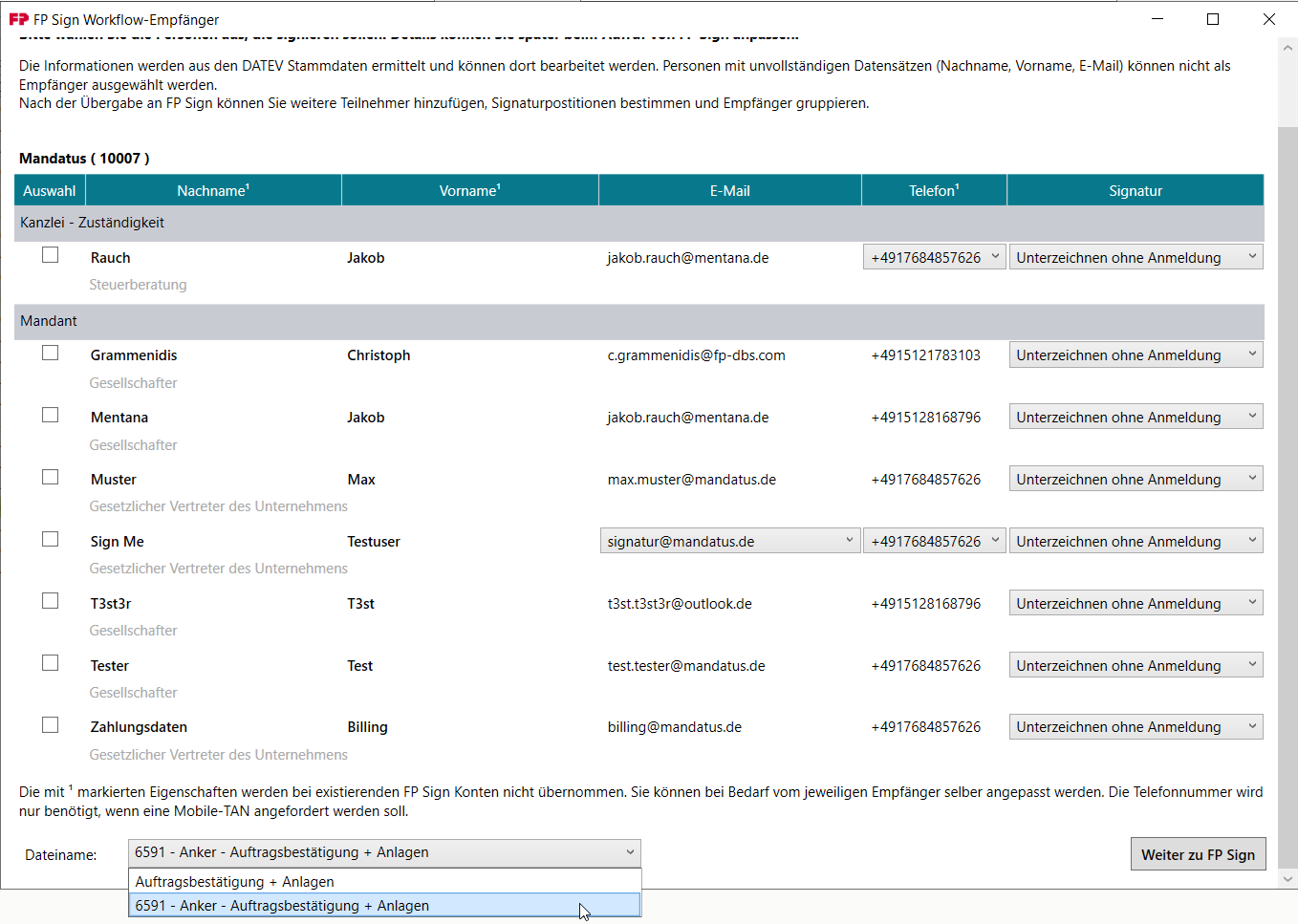Enable the checkbox for T3st3r

[50, 600]
